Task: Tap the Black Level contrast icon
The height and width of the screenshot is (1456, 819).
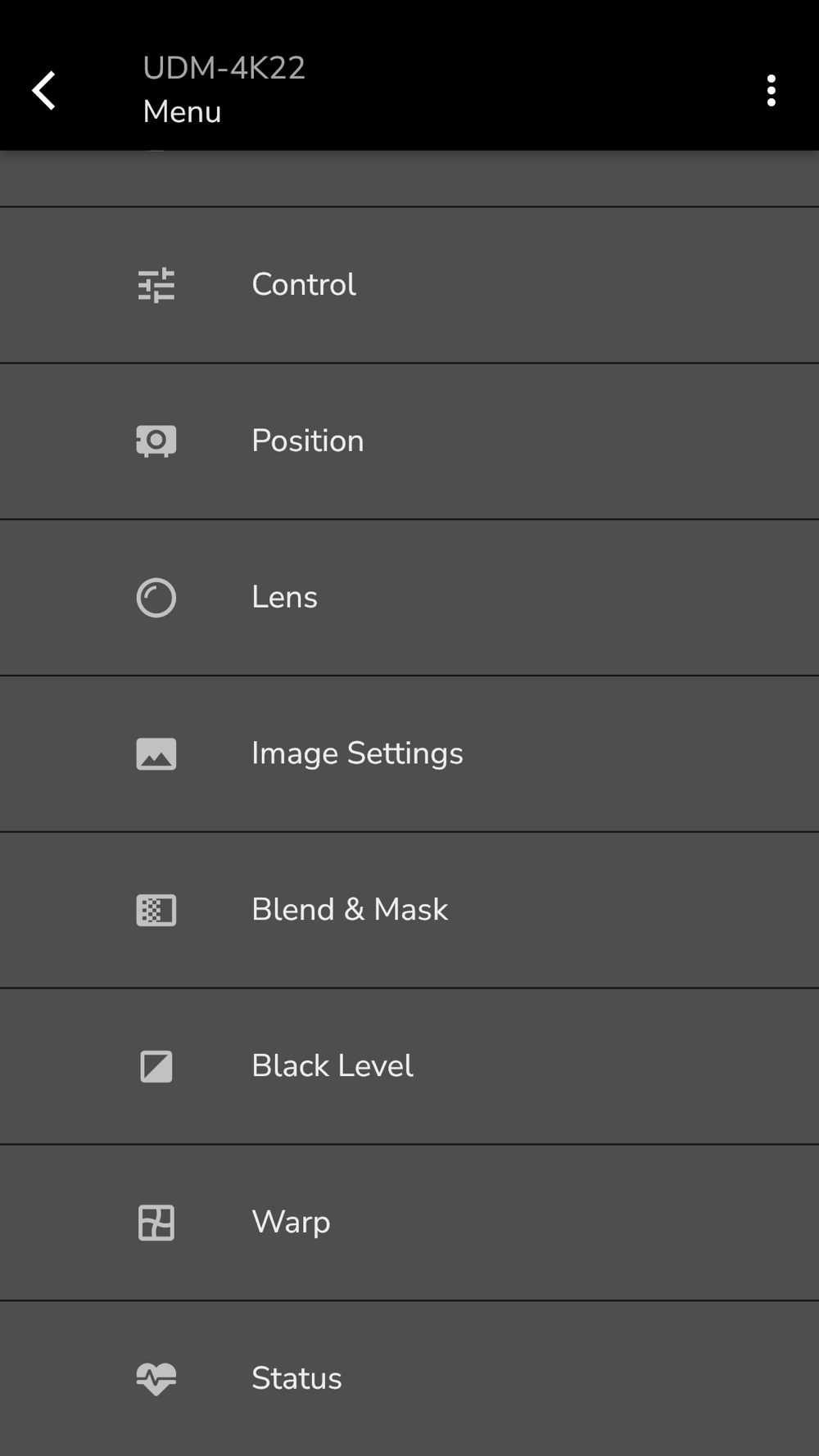Action: [x=156, y=1066]
